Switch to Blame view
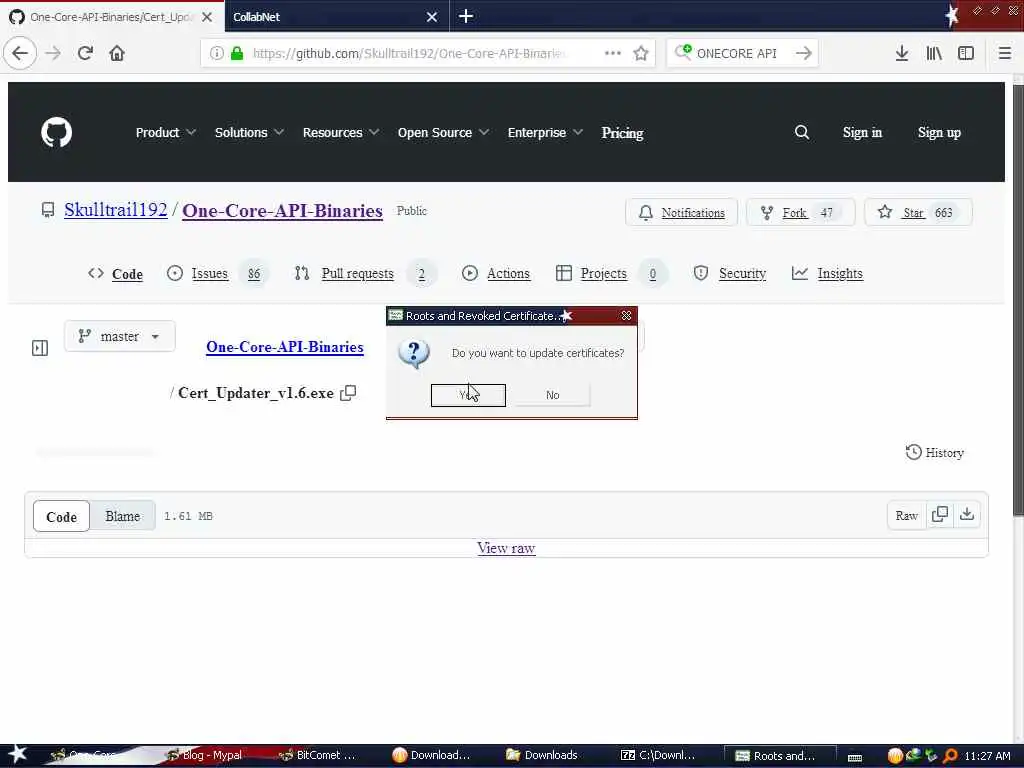Viewport: 1024px width, 768px height. click(x=123, y=517)
